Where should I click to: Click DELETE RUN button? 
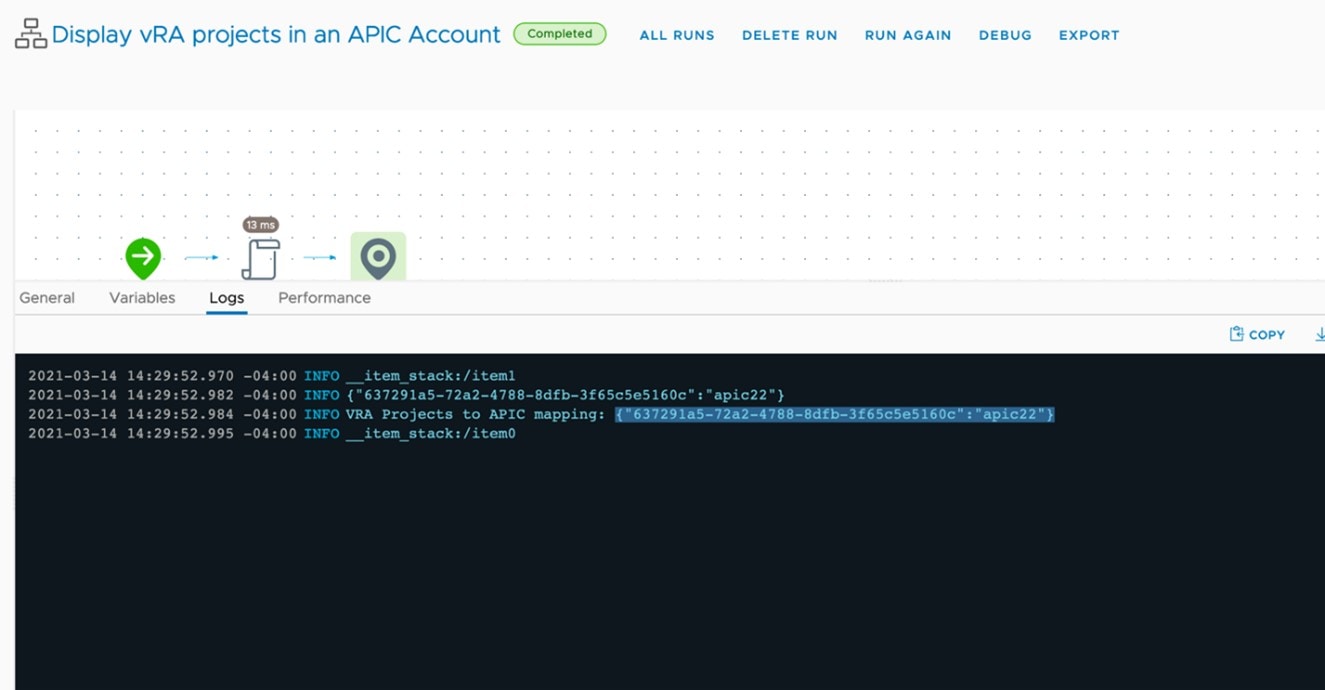point(790,35)
